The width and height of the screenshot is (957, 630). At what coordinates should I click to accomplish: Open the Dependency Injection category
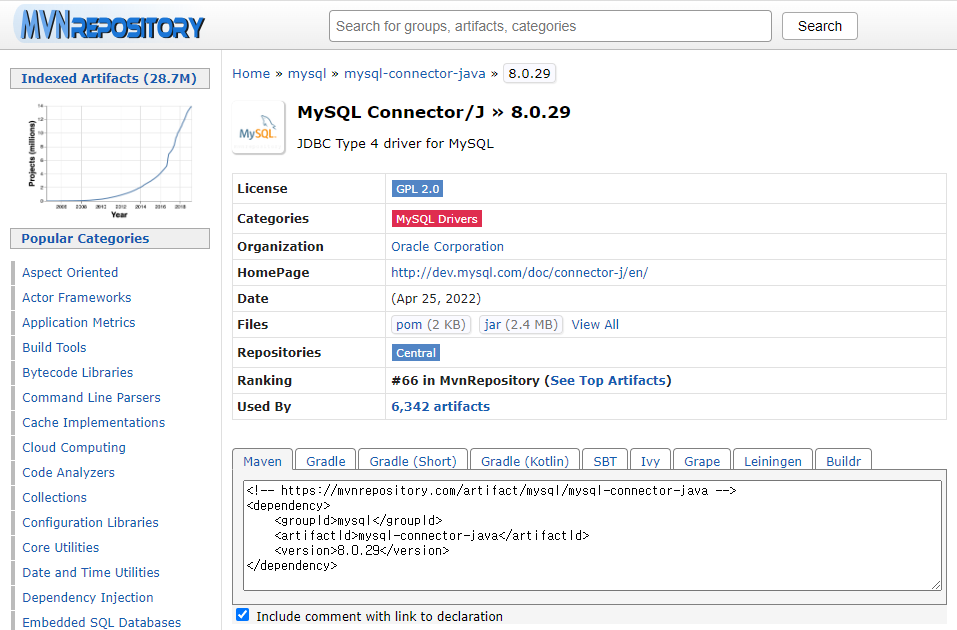coord(88,598)
